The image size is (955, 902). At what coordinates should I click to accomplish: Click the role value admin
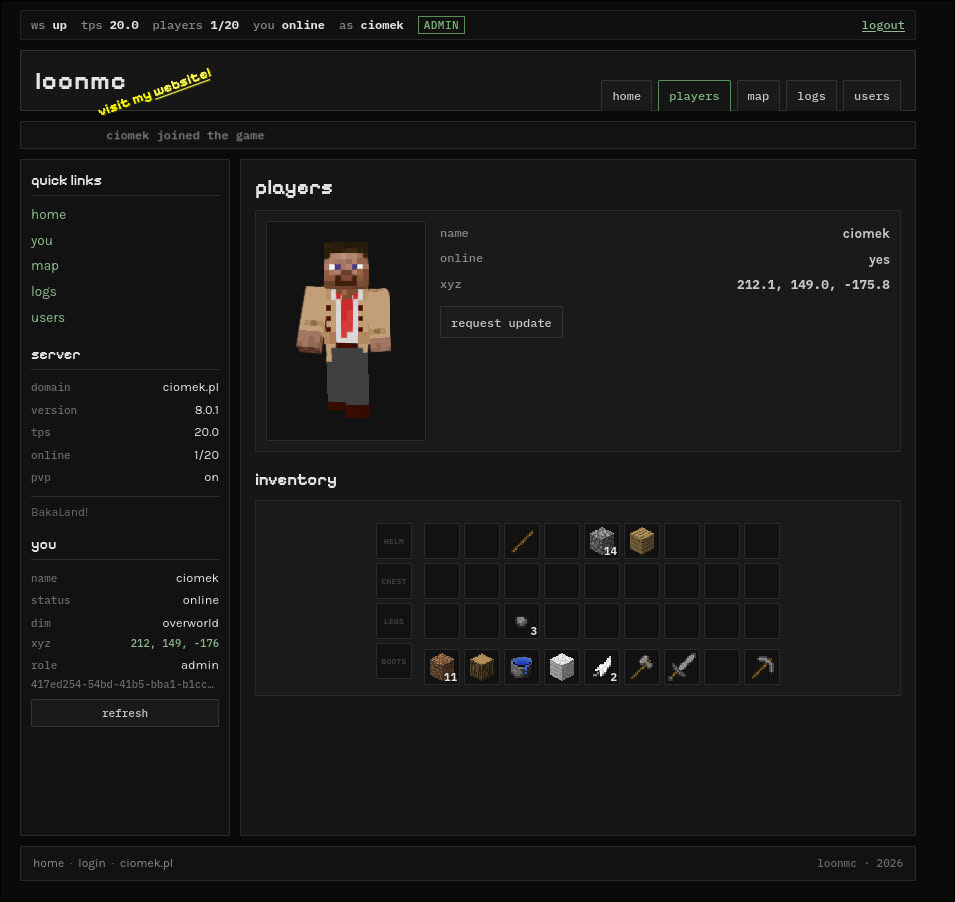[x=200, y=665]
